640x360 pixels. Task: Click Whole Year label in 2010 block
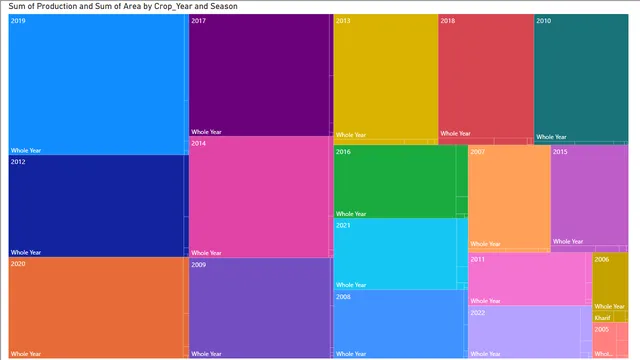tap(551, 137)
